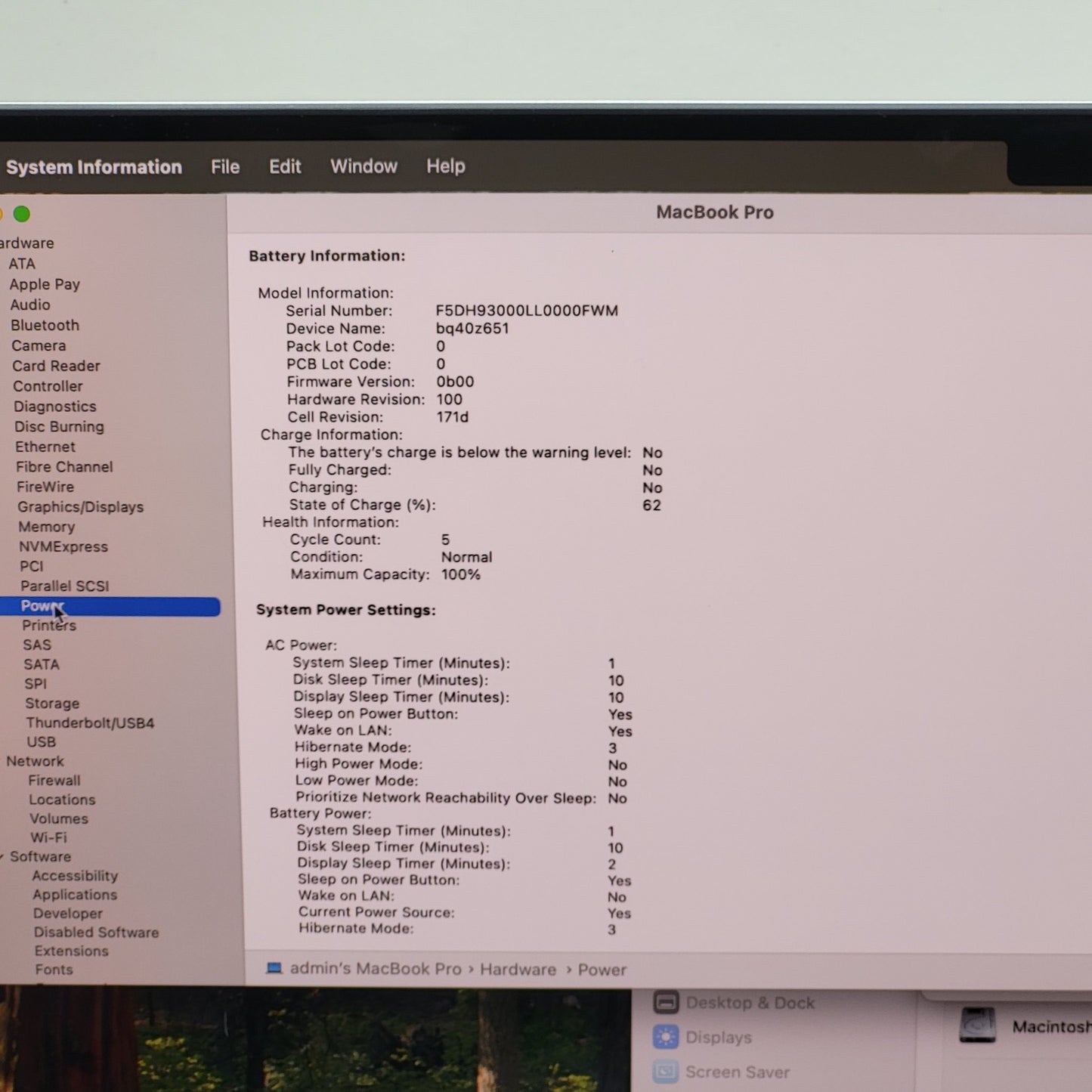Click Power in the path bar

tap(602, 970)
